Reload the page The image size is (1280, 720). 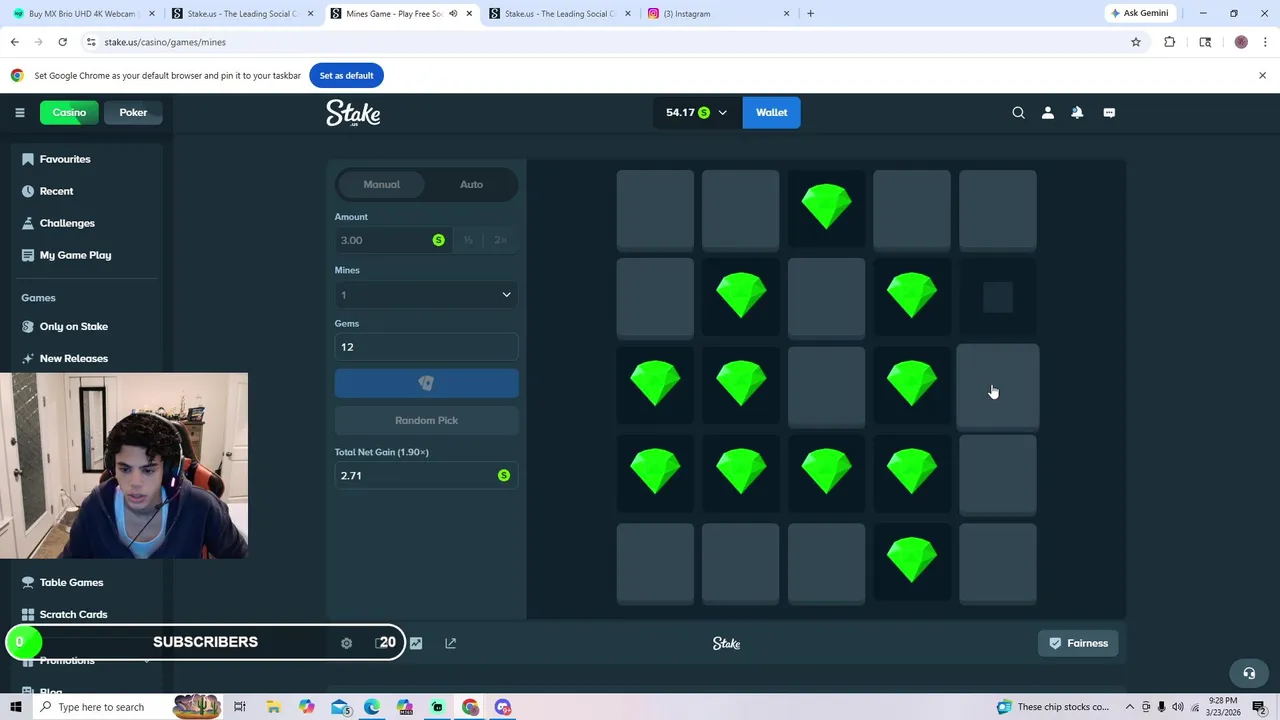click(62, 42)
